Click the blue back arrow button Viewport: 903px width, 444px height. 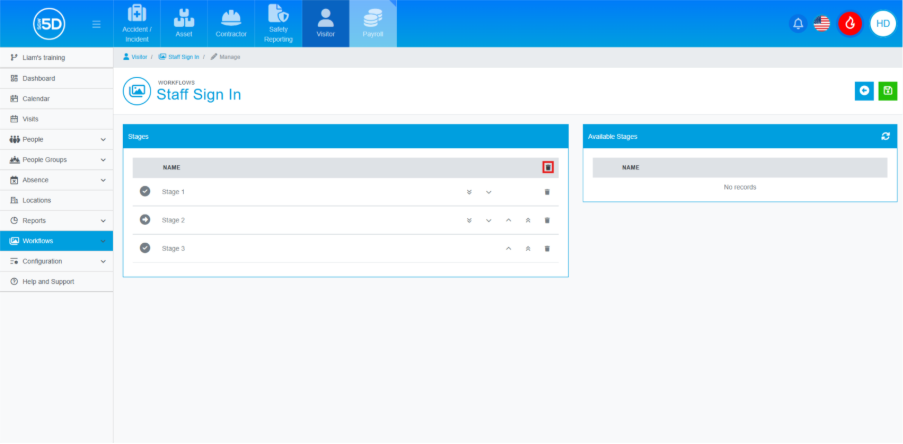point(864,91)
